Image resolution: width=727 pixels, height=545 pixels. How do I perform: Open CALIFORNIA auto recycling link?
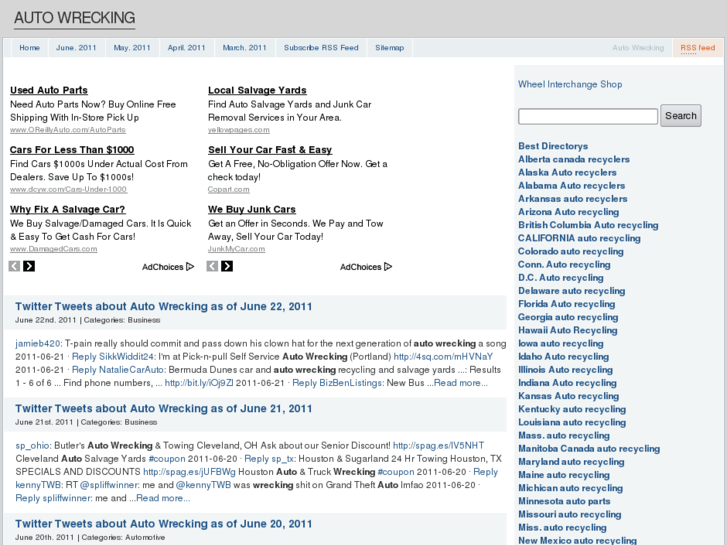point(579,238)
